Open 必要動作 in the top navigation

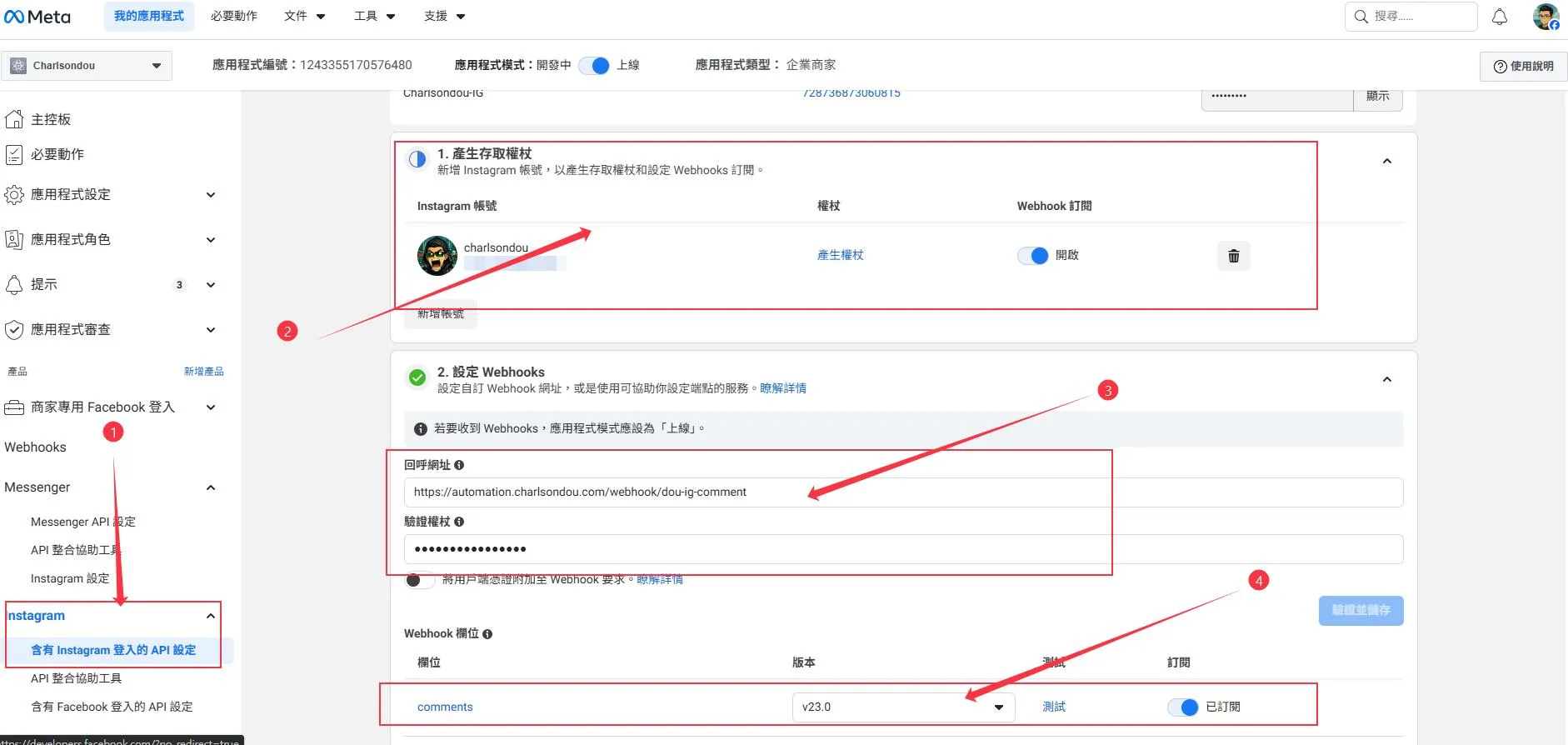click(234, 16)
